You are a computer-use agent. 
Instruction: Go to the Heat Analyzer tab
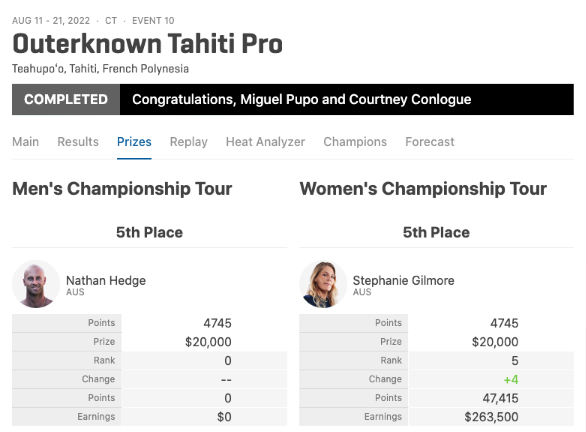click(x=265, y=142)
